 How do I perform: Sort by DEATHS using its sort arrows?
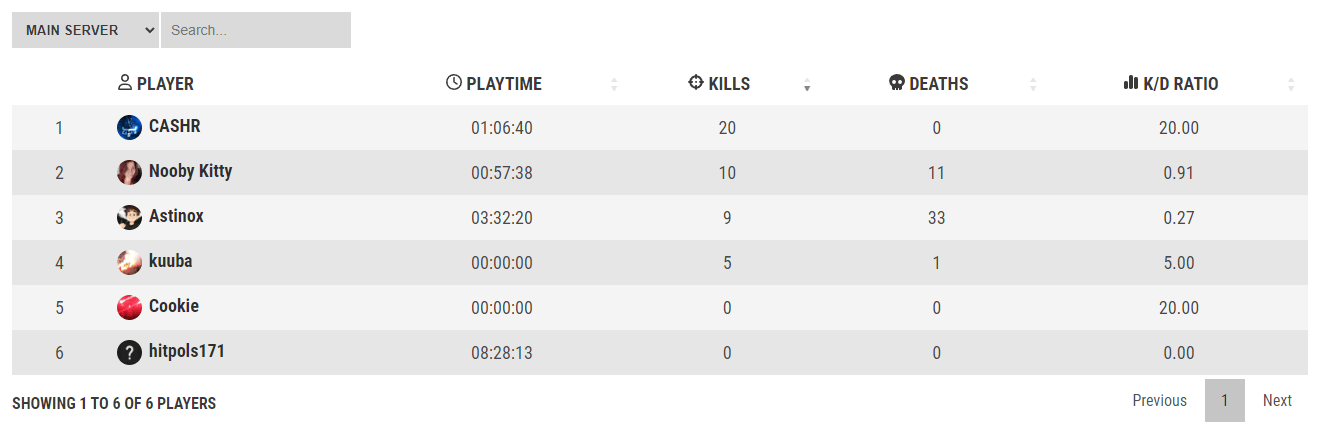[x=1033, y=85]
